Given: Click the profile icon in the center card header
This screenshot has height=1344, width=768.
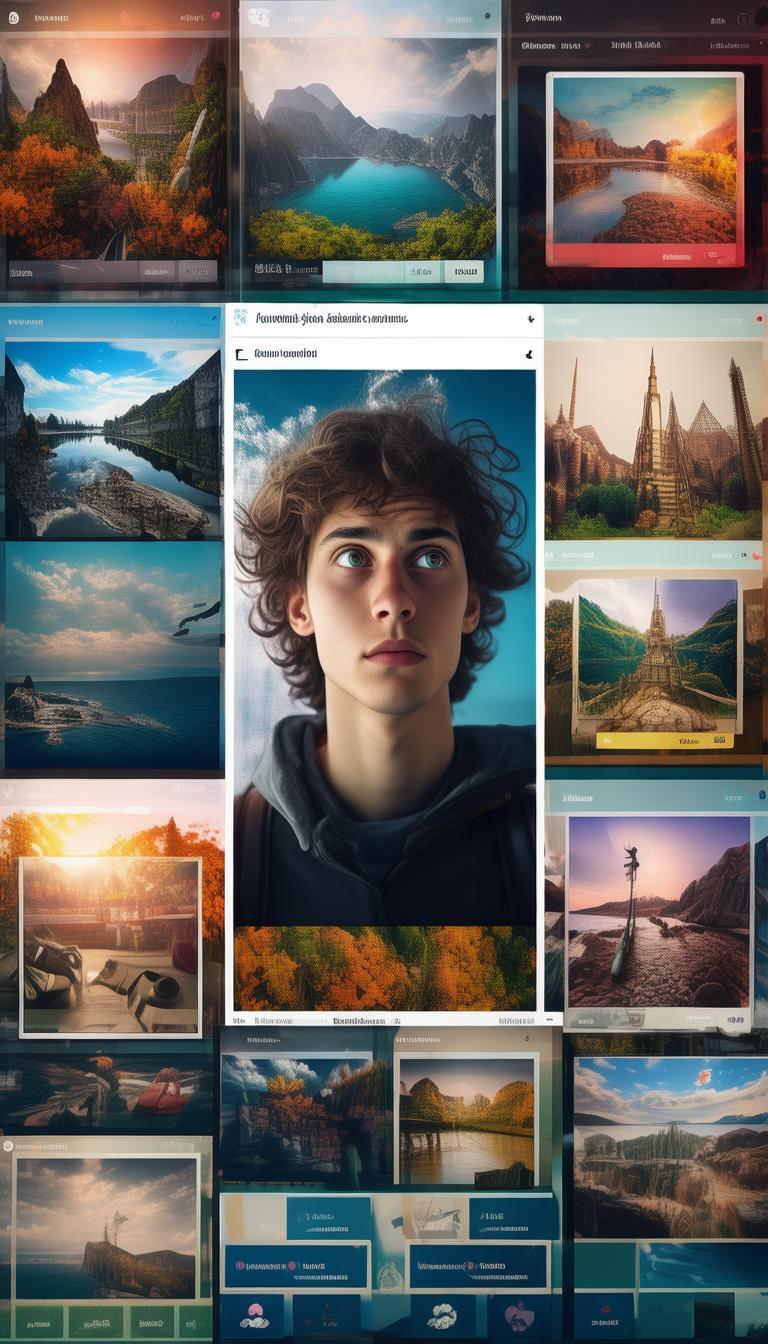Looking at the screenshot, I should (x=240, y=318).
